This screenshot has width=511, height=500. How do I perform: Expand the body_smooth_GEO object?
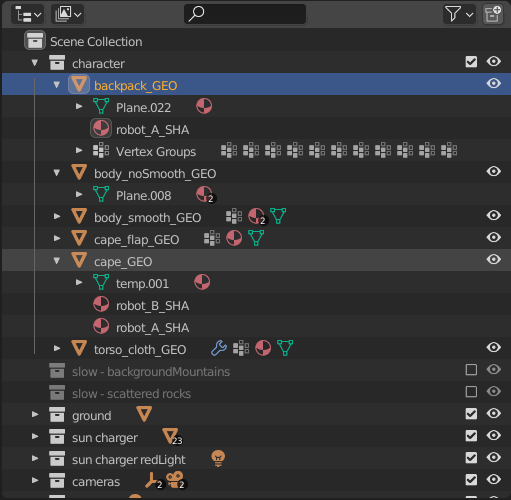(57, 216)
